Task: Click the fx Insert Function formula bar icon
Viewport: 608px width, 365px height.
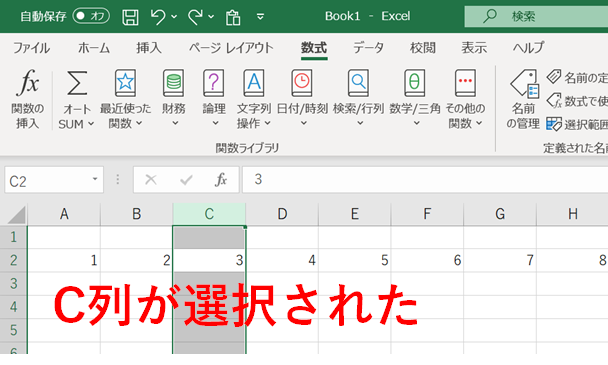Action: (x=221, y=180)
